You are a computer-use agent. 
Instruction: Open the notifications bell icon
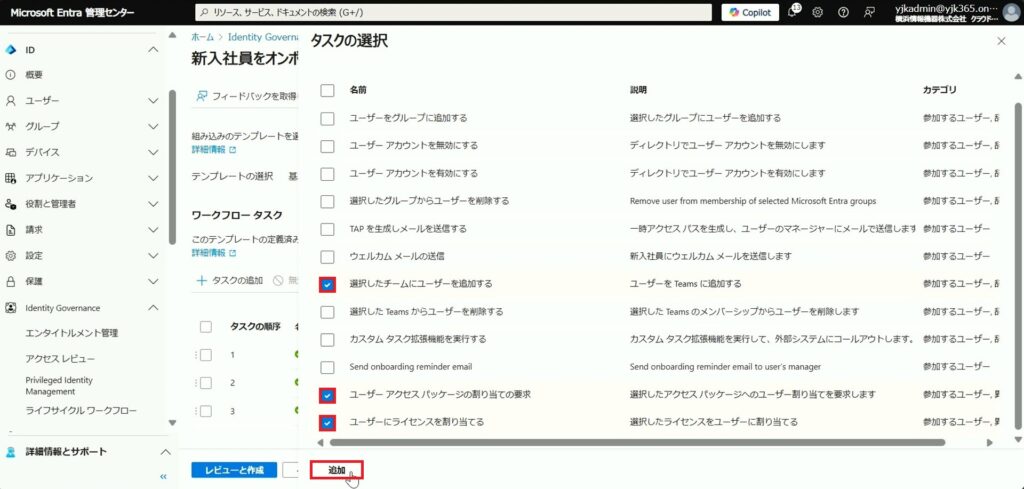[x=792, y=12]
